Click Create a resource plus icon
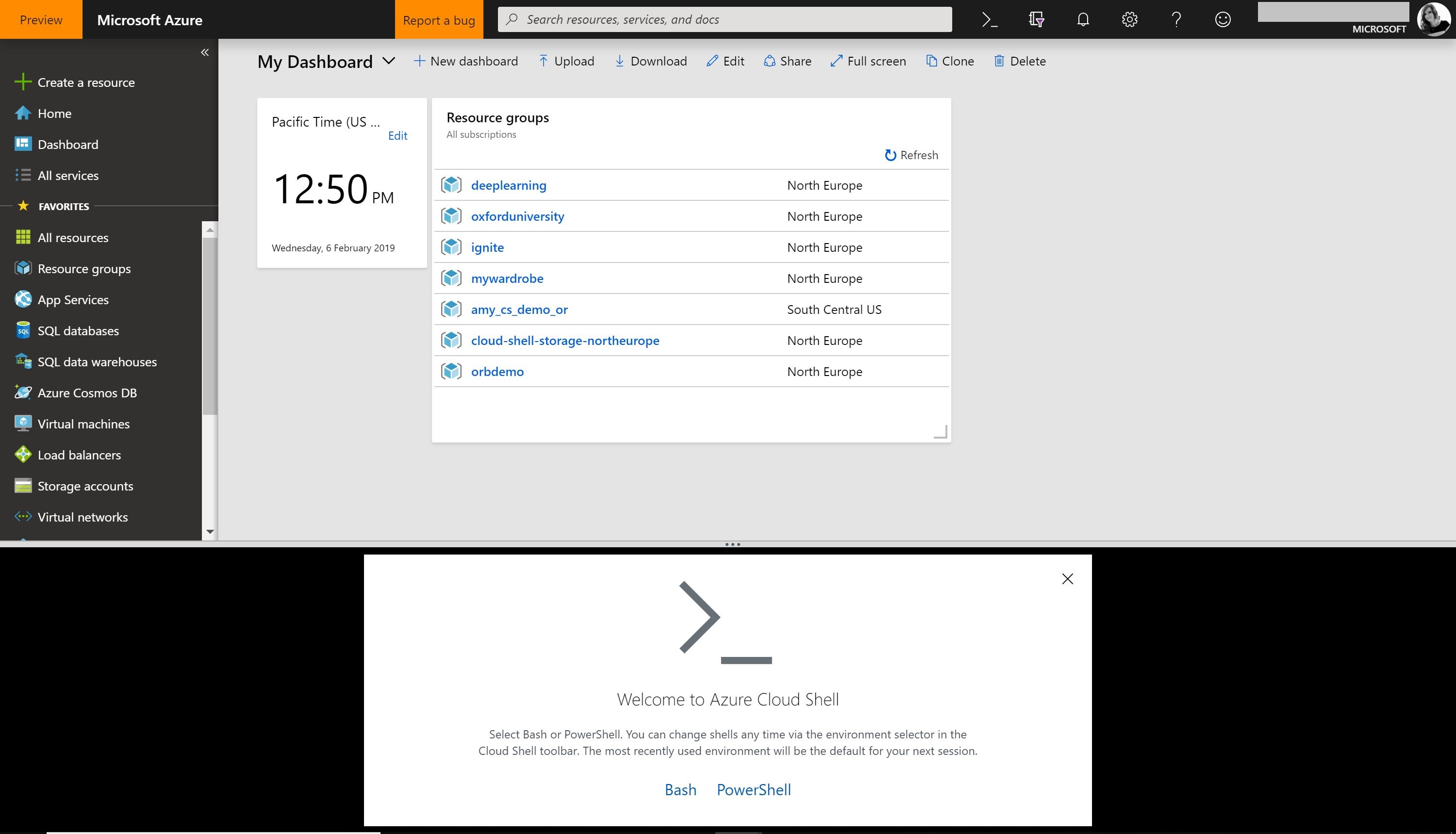The width and height of the screenshot is (1456, 834). (x=23, y=82)
